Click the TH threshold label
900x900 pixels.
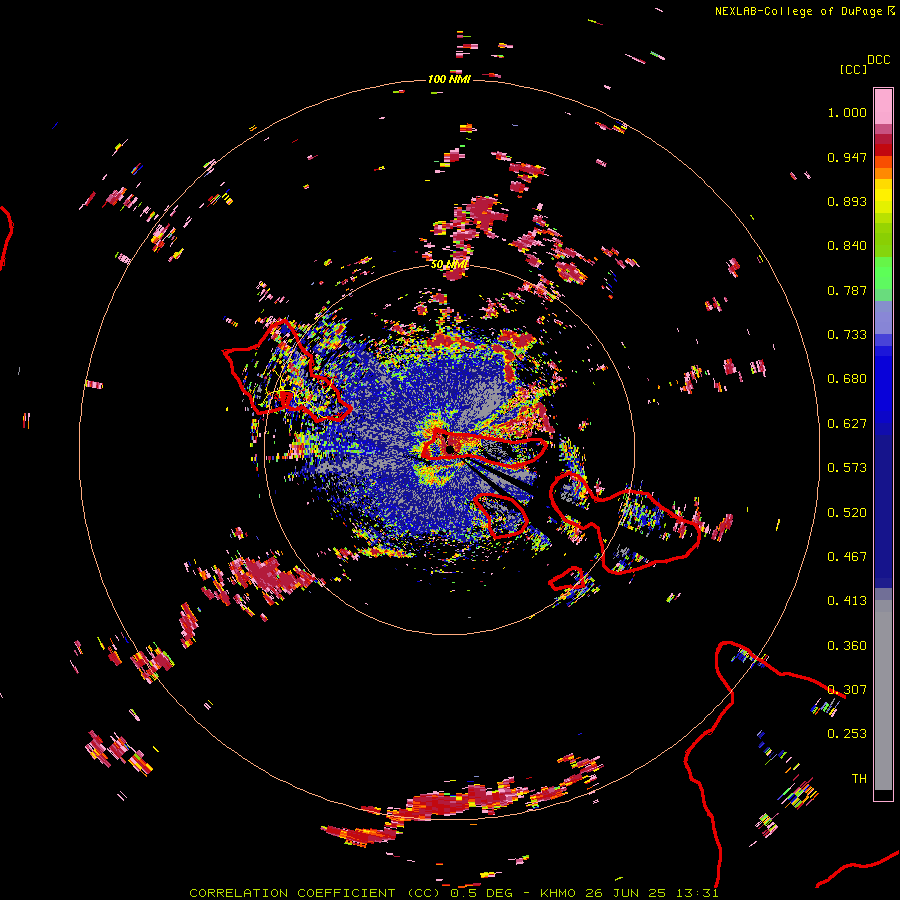point(859,779)
